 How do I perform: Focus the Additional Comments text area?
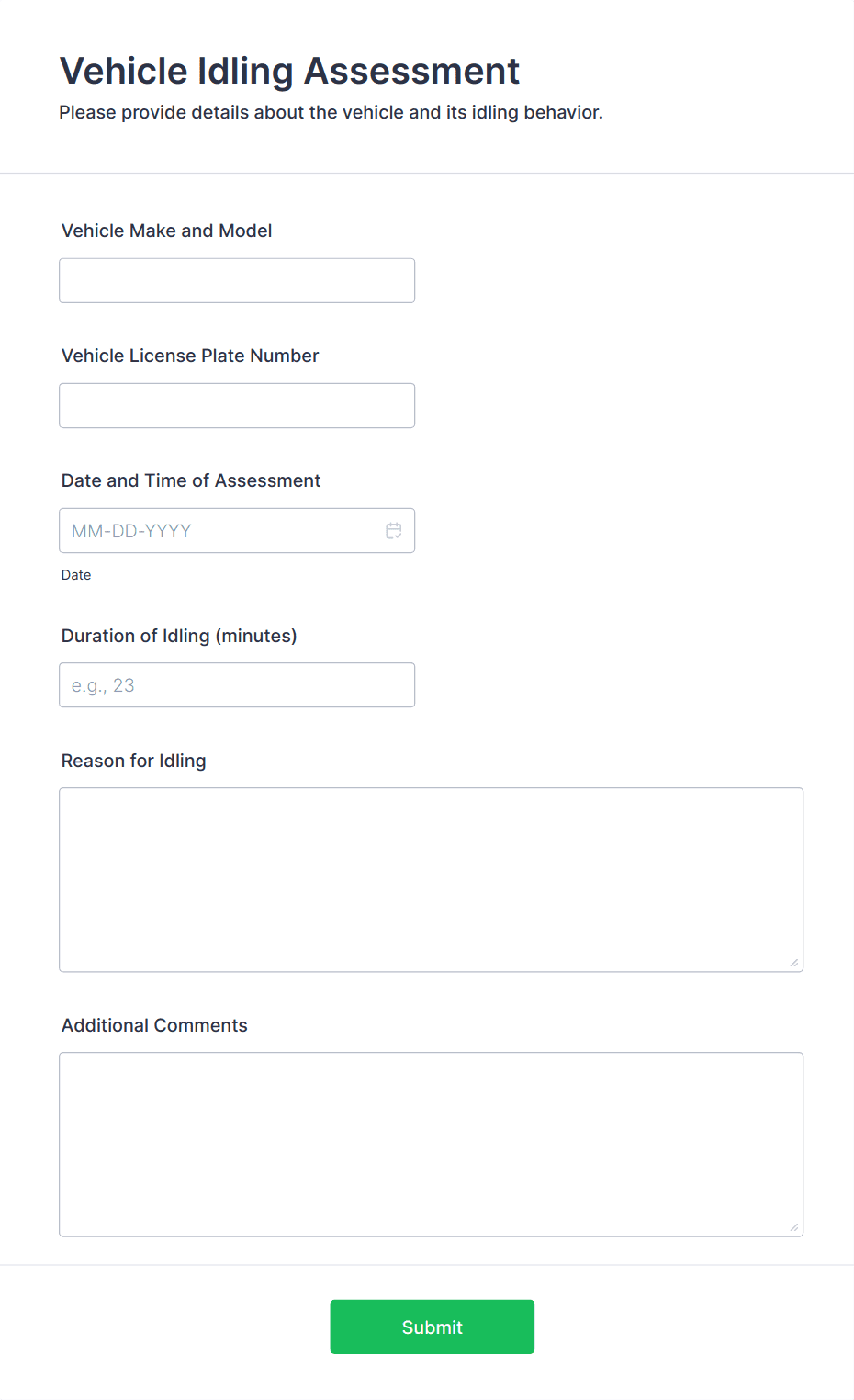[431, 1144]
